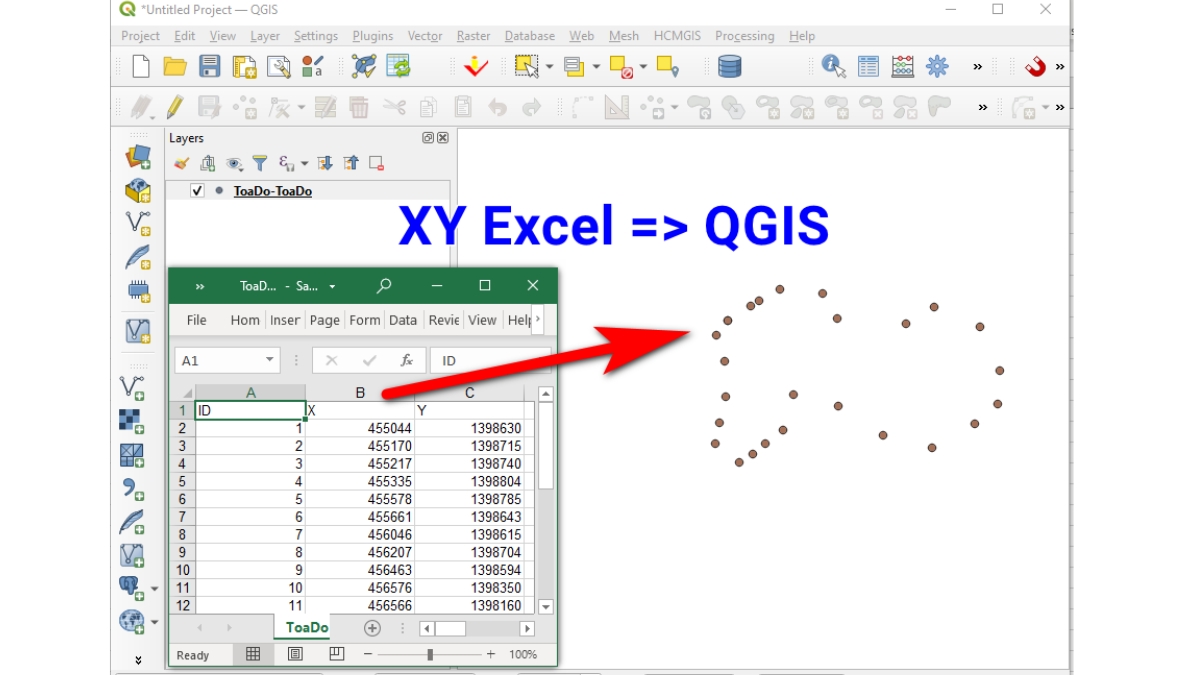
Task: Open the Layout Manager icon
Action: click(x=278, y=67)
